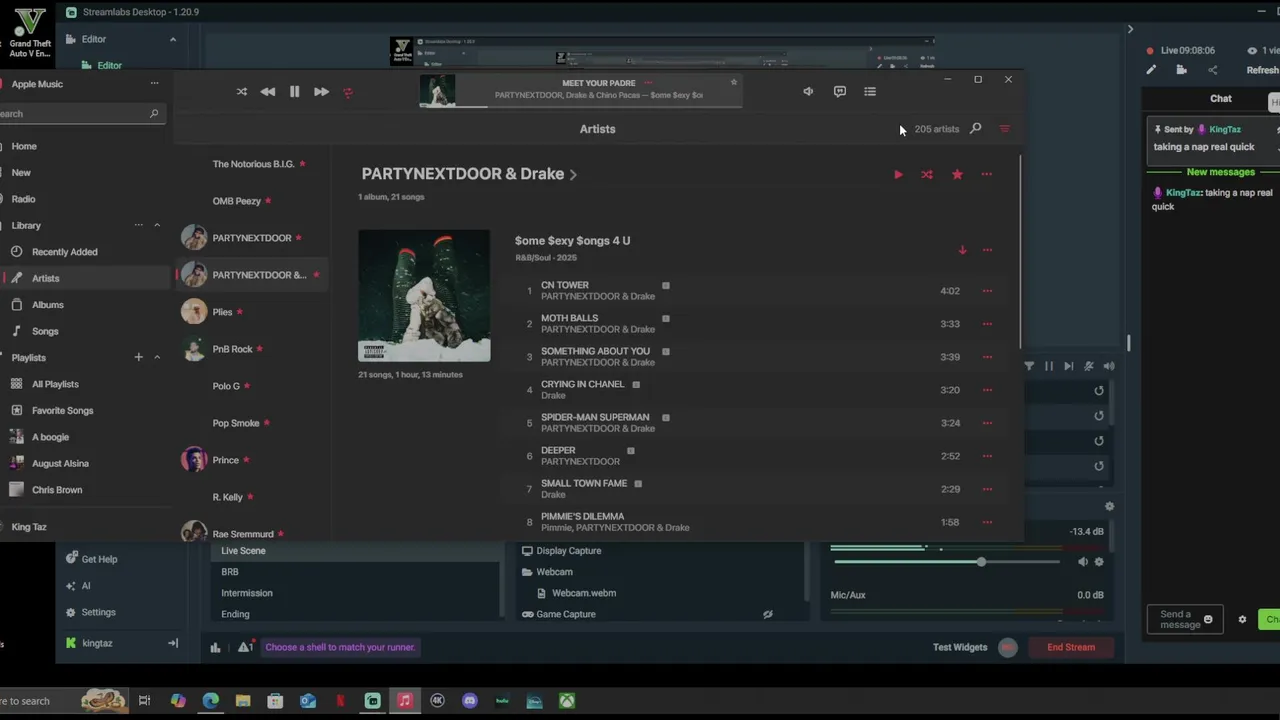Collapse the Playlists section chevron
The width and height of the screenshot is (1280, 720).
point(157,357)
